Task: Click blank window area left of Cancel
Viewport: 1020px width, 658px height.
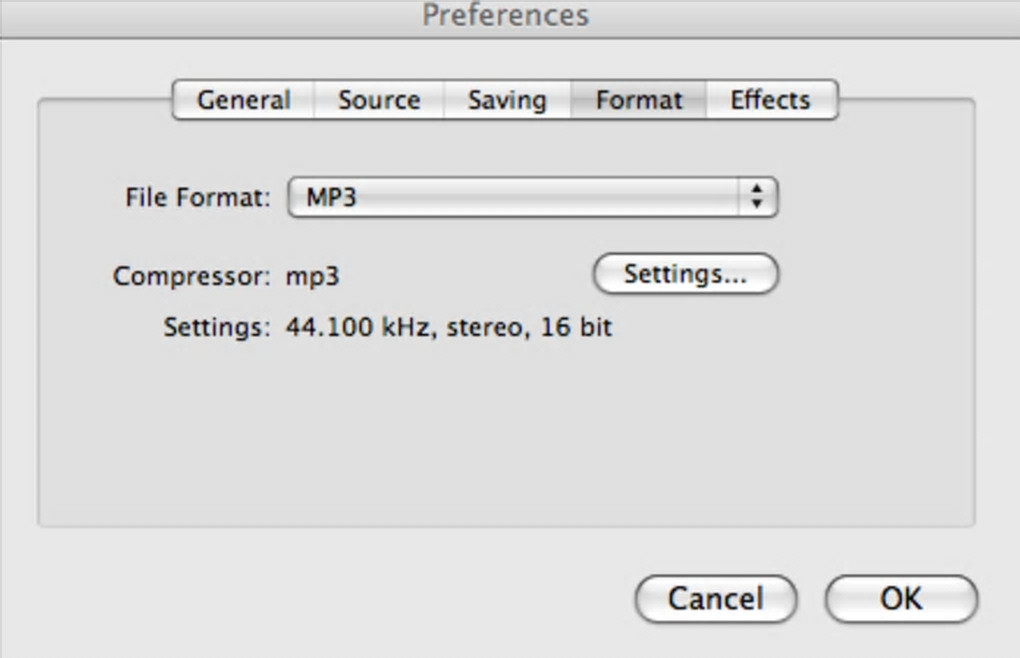Action: (x=320, y=598)
